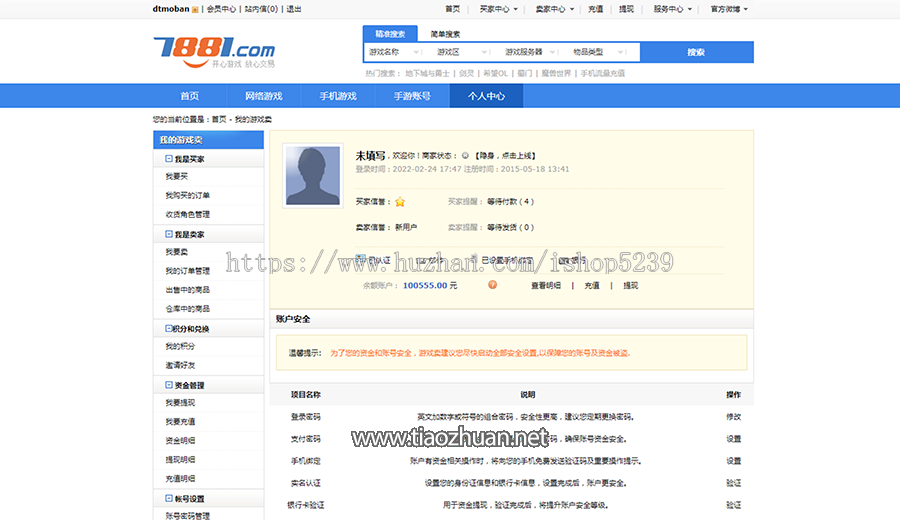Collapse the 我是卖家 sidebar section
Image resolution: width=900 pixels, height=520 pixels.
pos(169,234)
